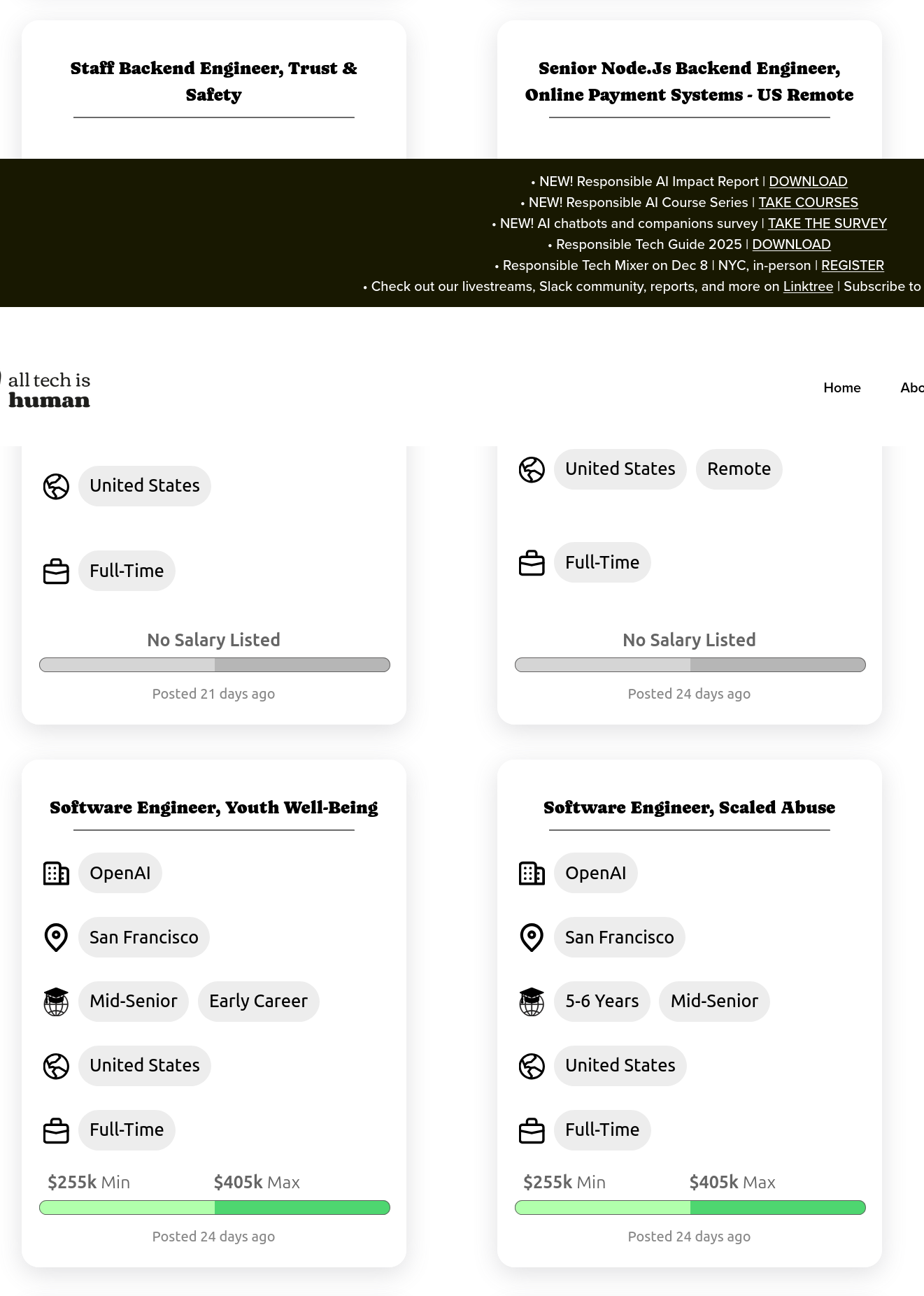Click the location pin icon in Scaled Abuse card
Screen dimensions: 924x1296
coord(532,937)
